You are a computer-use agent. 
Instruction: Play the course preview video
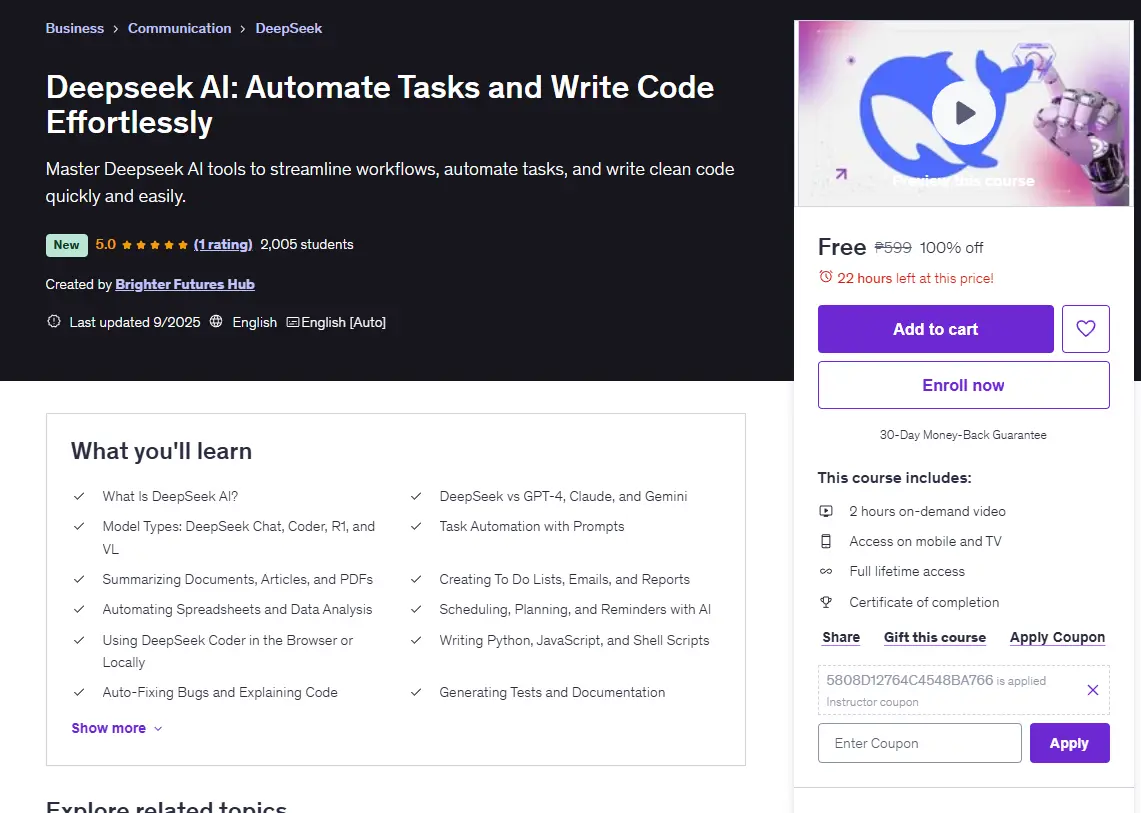tap(964, 113)
